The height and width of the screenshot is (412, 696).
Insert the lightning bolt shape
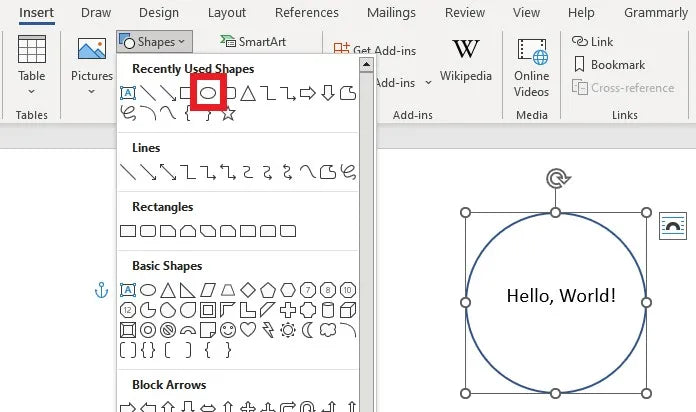point(268,329)
